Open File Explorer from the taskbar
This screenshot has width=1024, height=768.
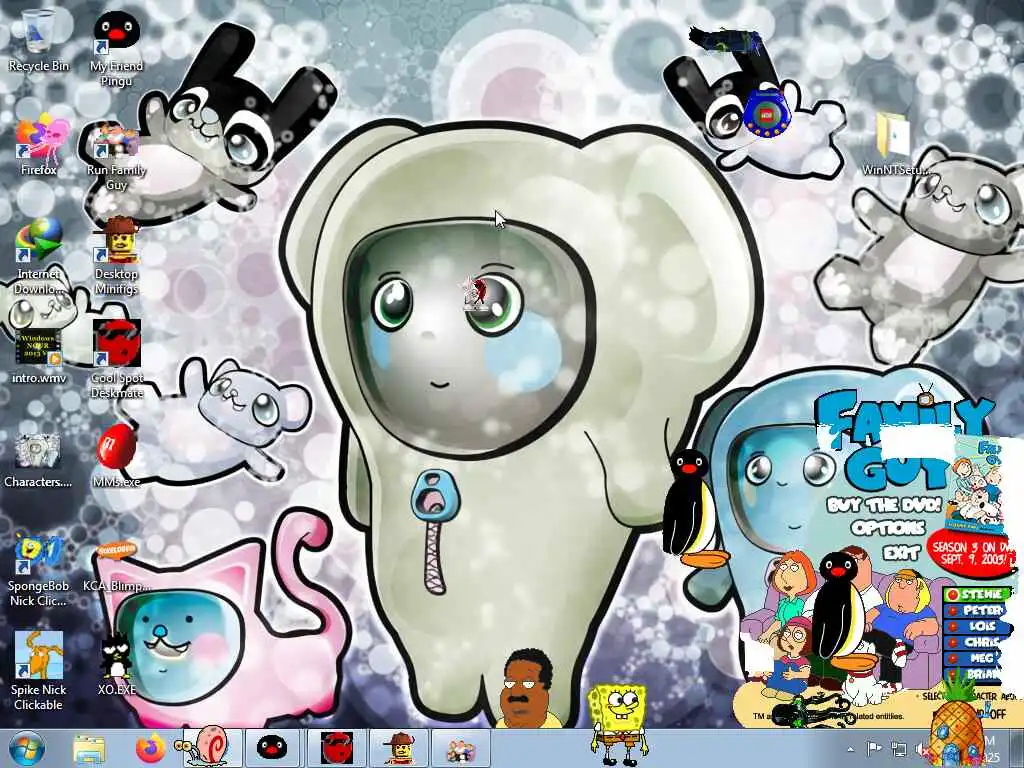point(89,749)
